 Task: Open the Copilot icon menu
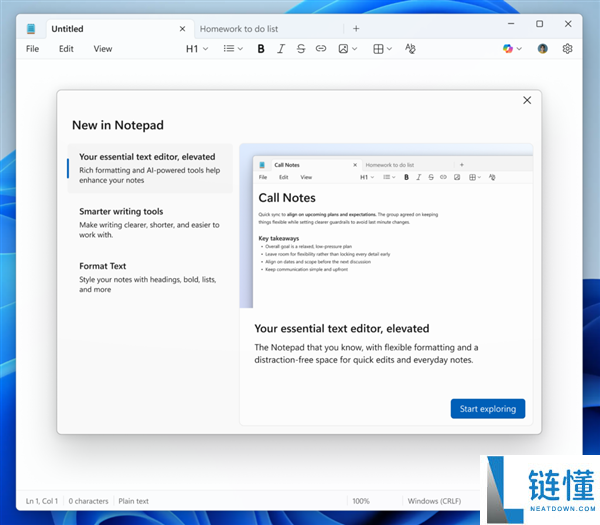(507, 49)
